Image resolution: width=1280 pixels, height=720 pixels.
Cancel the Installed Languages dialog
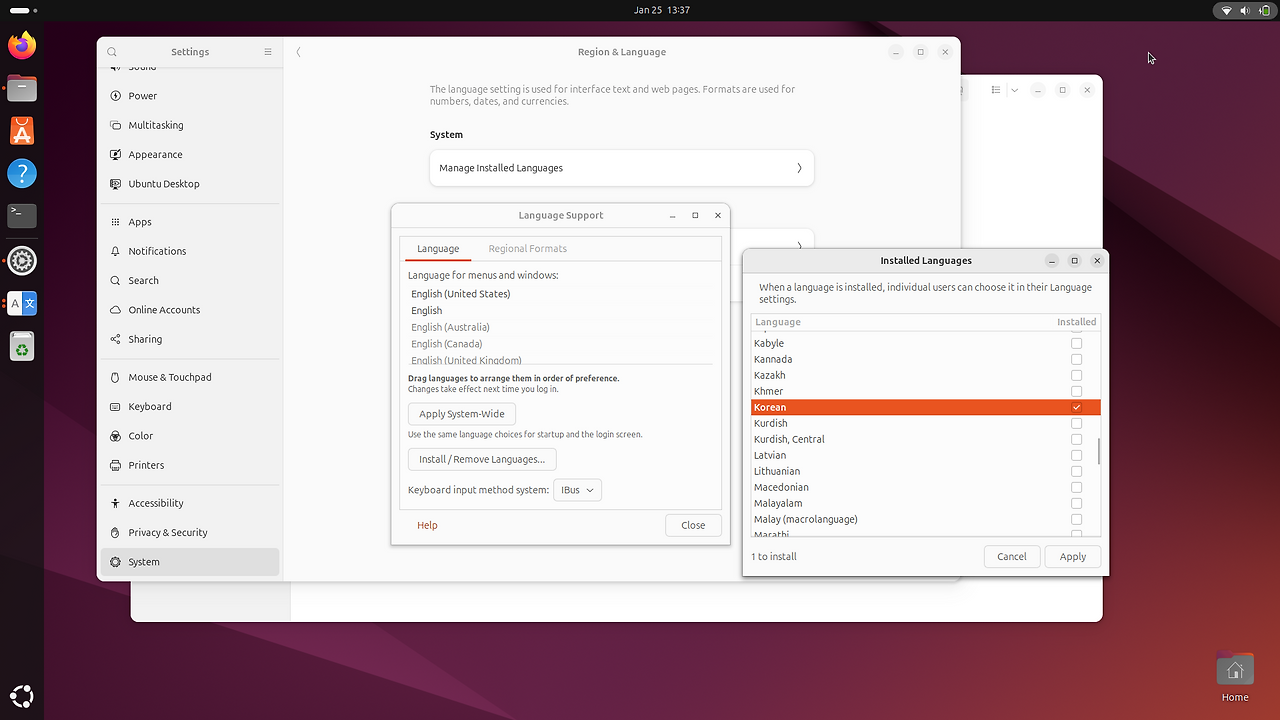(1012, 556)
